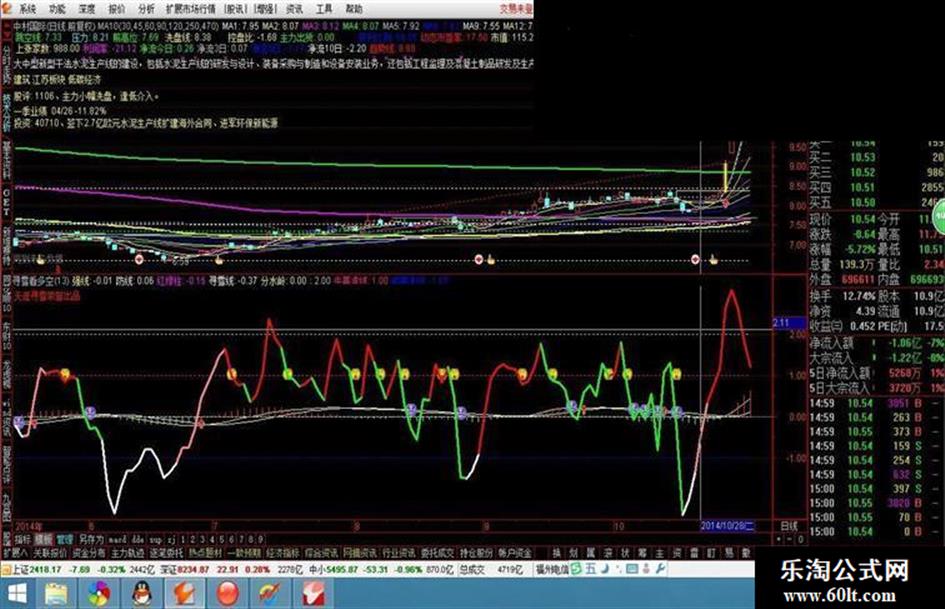Click the red circle signal marker under cursor line
The image size is (945, 609).
pos(696,260)
